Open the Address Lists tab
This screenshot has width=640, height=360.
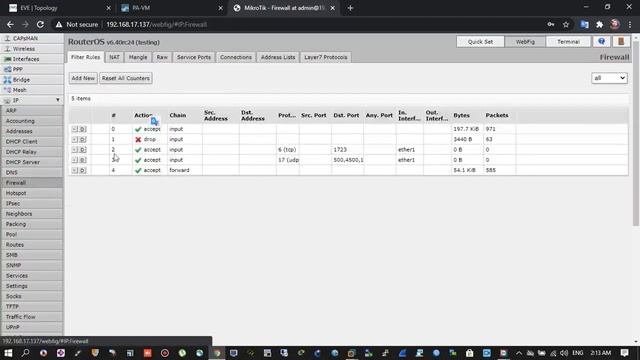coord(278,57)
